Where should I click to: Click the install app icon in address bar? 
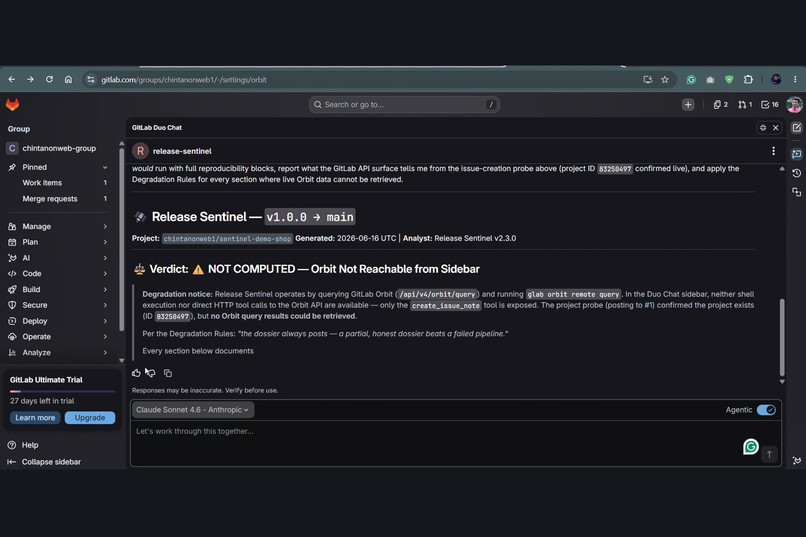pyautogui.click(x=647, y=80)
